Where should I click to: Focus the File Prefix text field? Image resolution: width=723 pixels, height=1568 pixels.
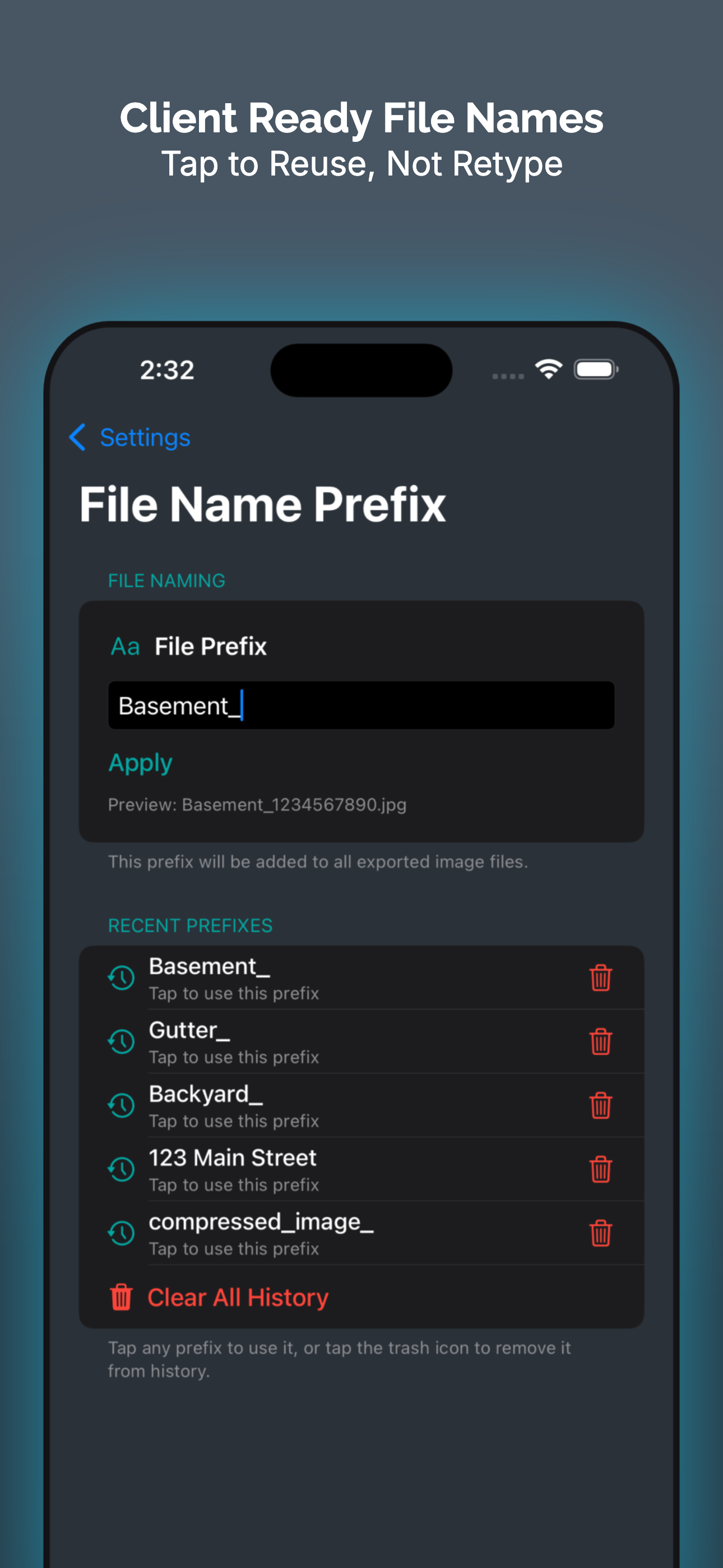[x=360, y=705]
